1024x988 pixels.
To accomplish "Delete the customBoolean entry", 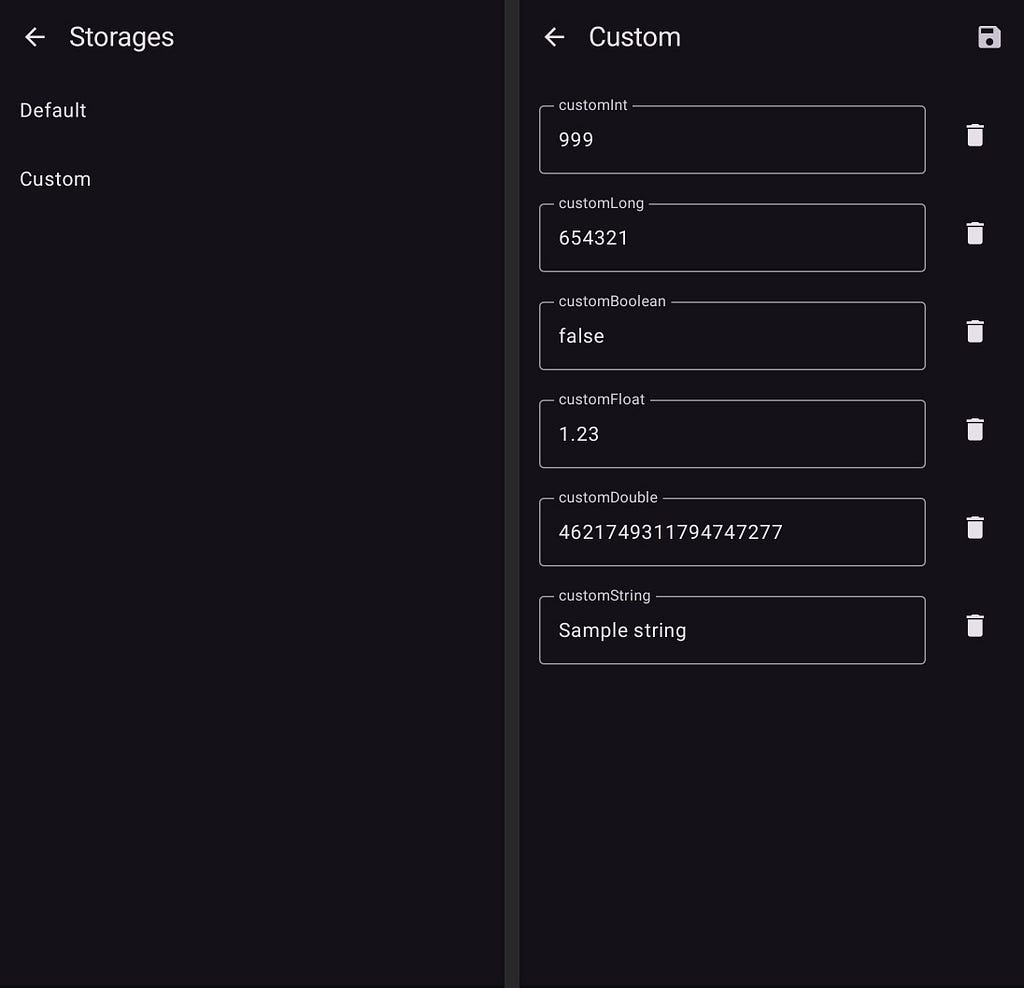I will (x=974, y=331).
